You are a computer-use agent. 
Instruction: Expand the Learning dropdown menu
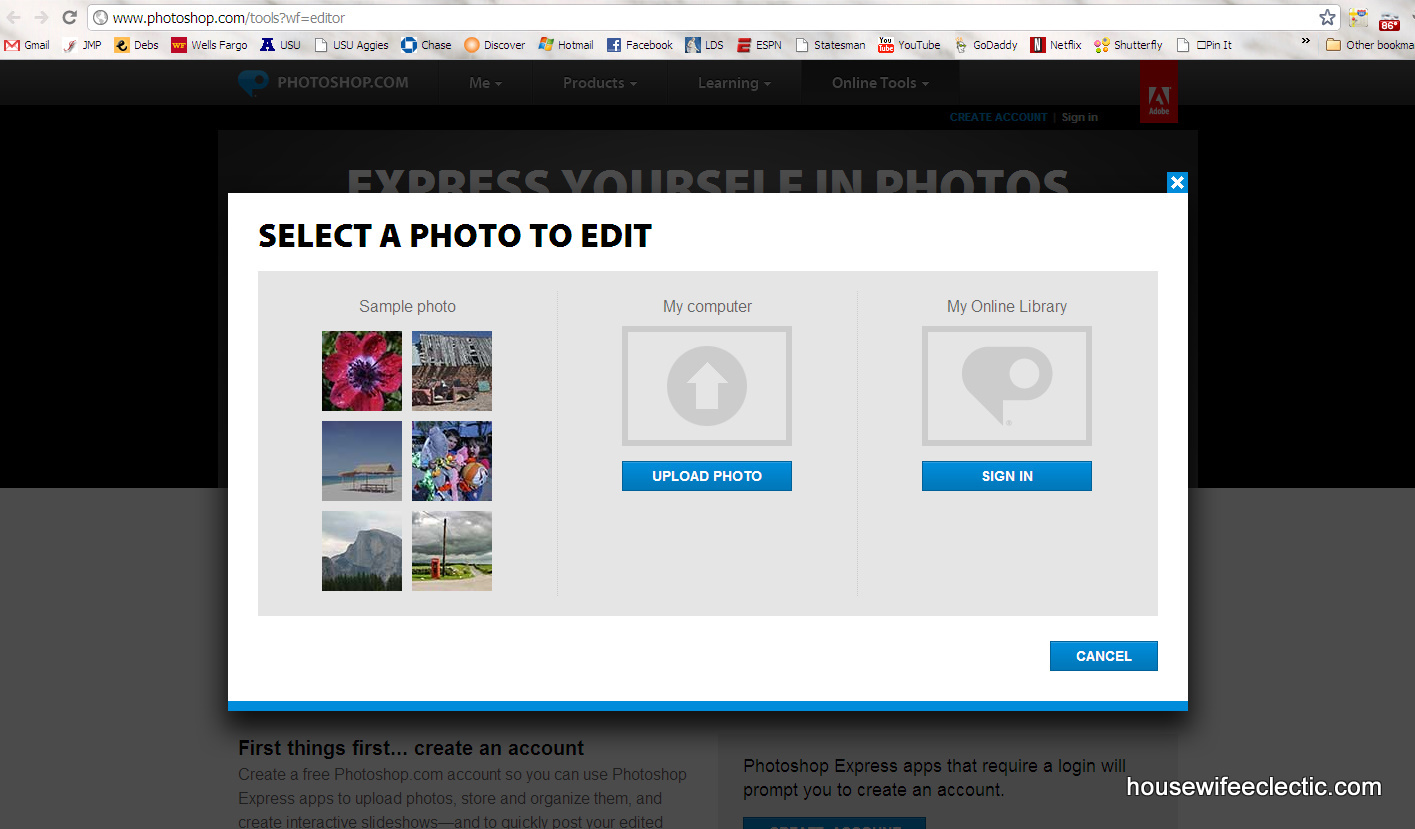click(734, 83)
